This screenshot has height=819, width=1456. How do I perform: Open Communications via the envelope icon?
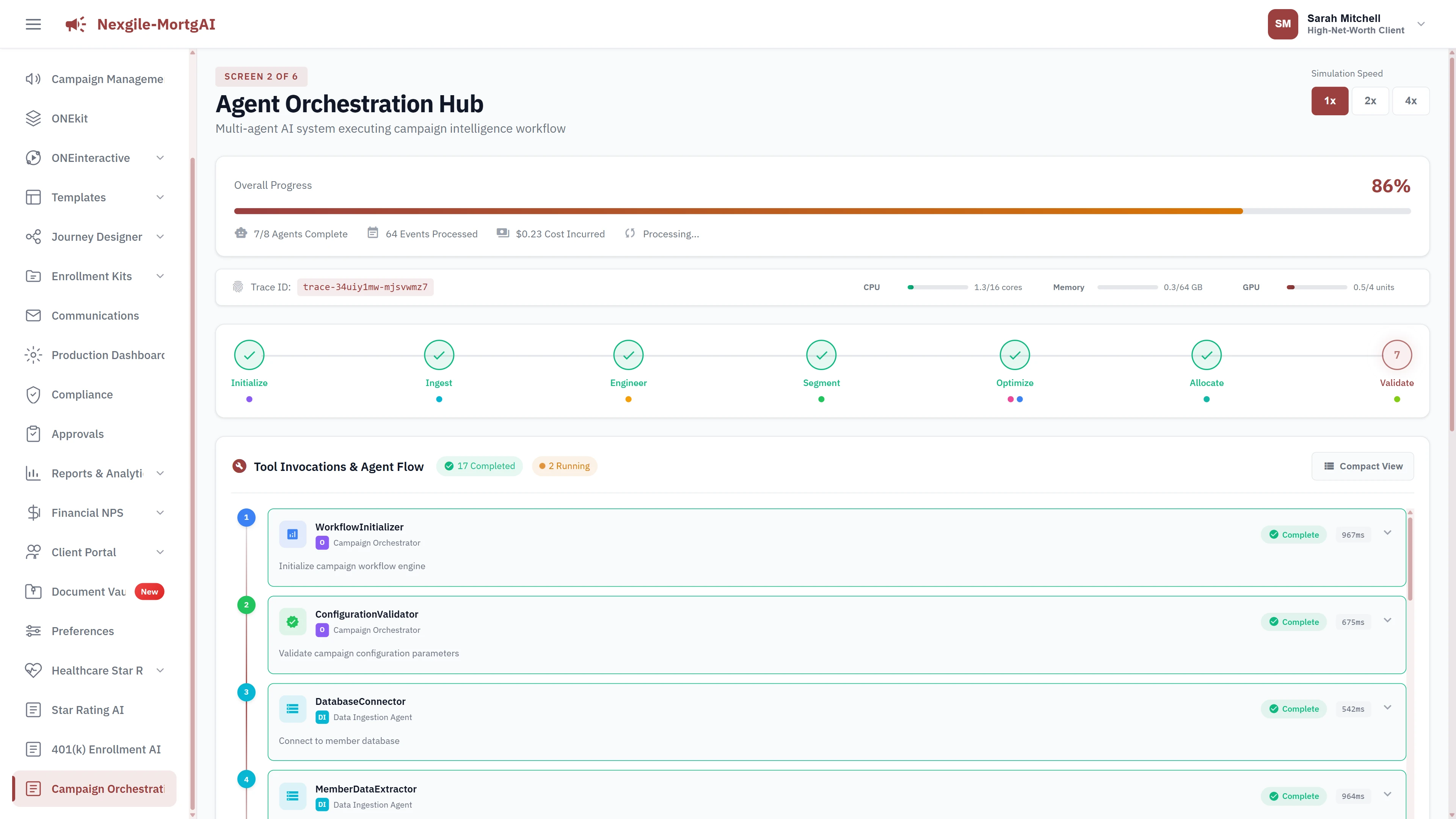coord(33,315)
